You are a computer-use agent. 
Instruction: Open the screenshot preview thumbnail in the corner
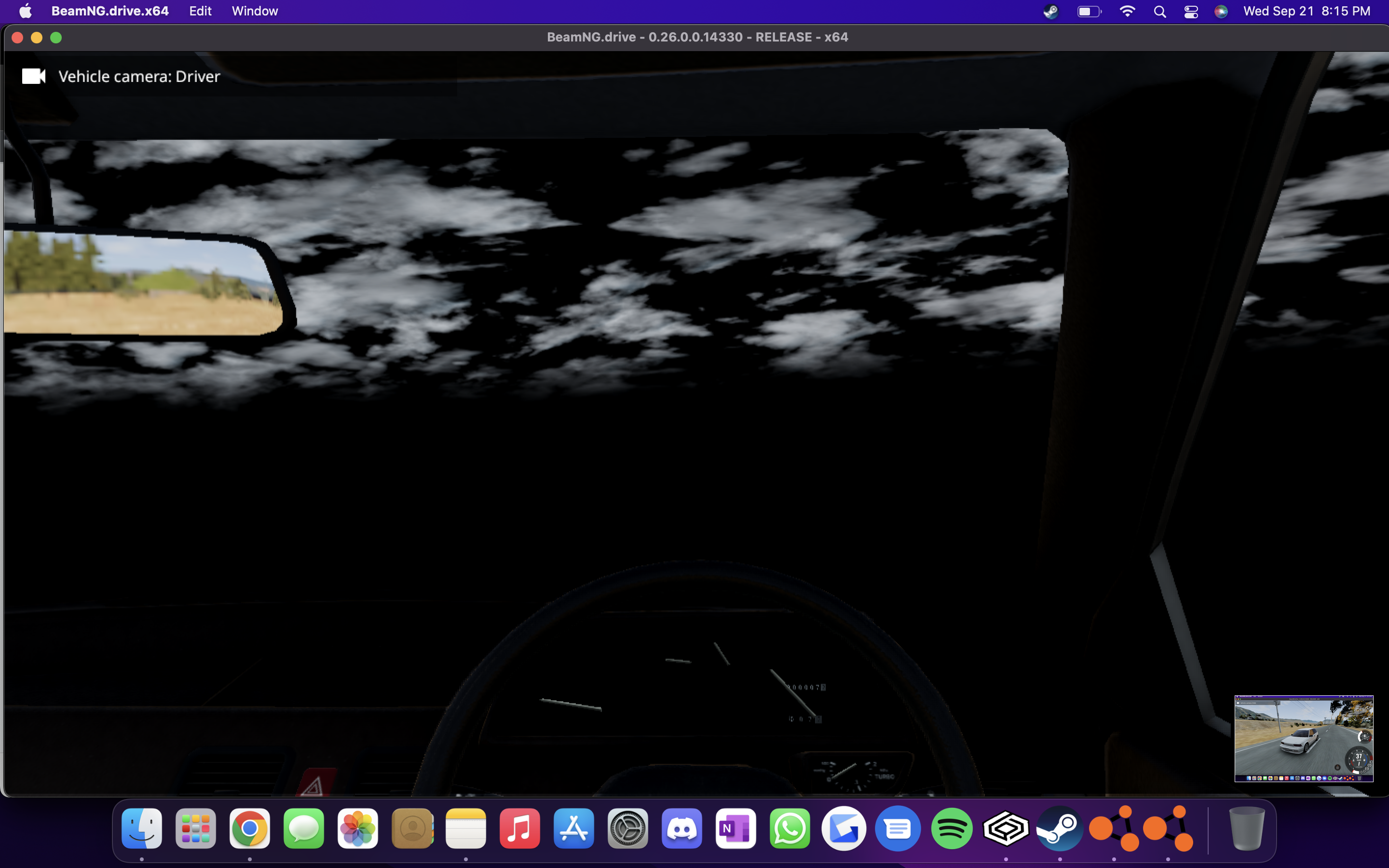pos(1304,738)
